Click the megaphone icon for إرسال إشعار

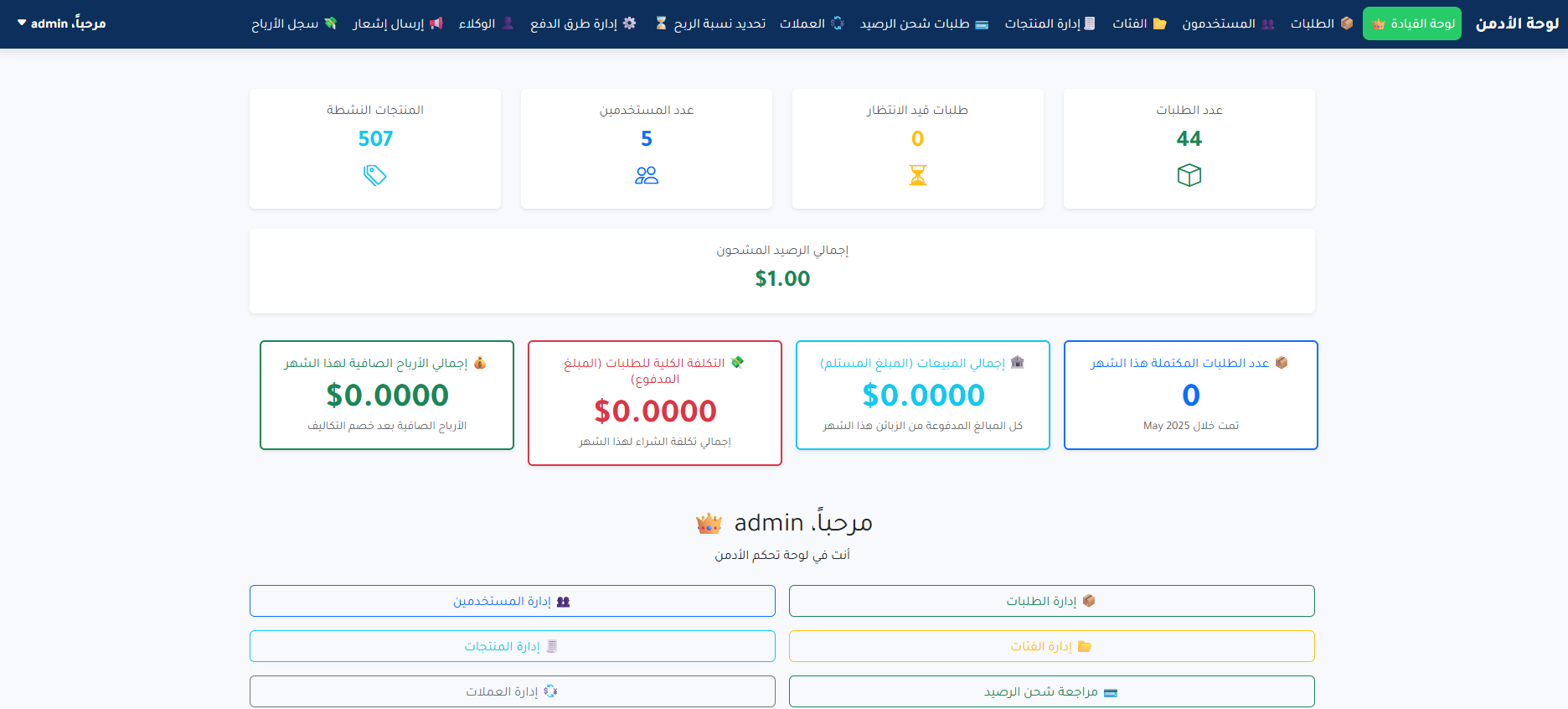point(436,23)
